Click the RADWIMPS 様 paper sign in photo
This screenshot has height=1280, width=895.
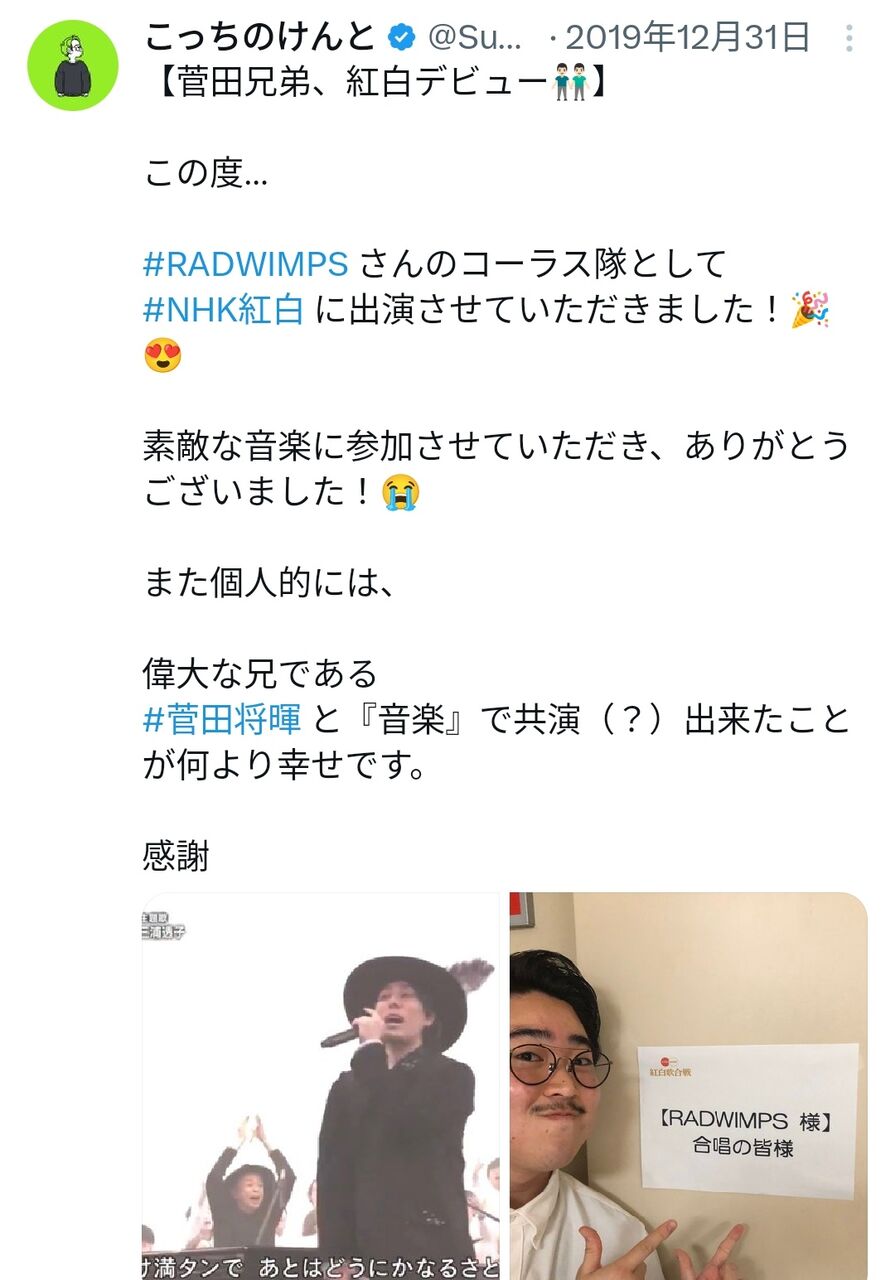point(748,1120)
